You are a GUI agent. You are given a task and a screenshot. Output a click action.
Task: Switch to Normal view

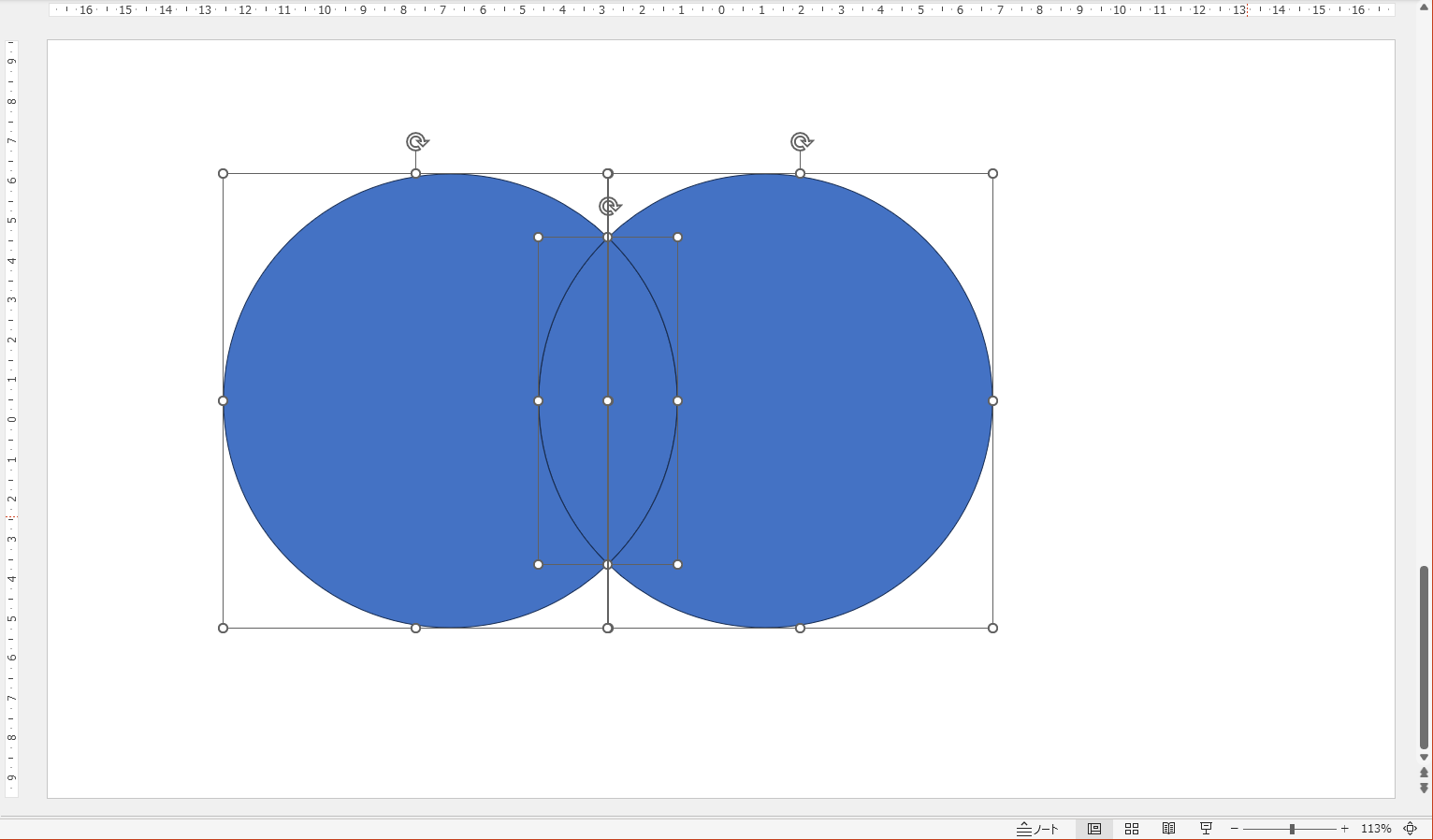click(x=1094, y=829)
